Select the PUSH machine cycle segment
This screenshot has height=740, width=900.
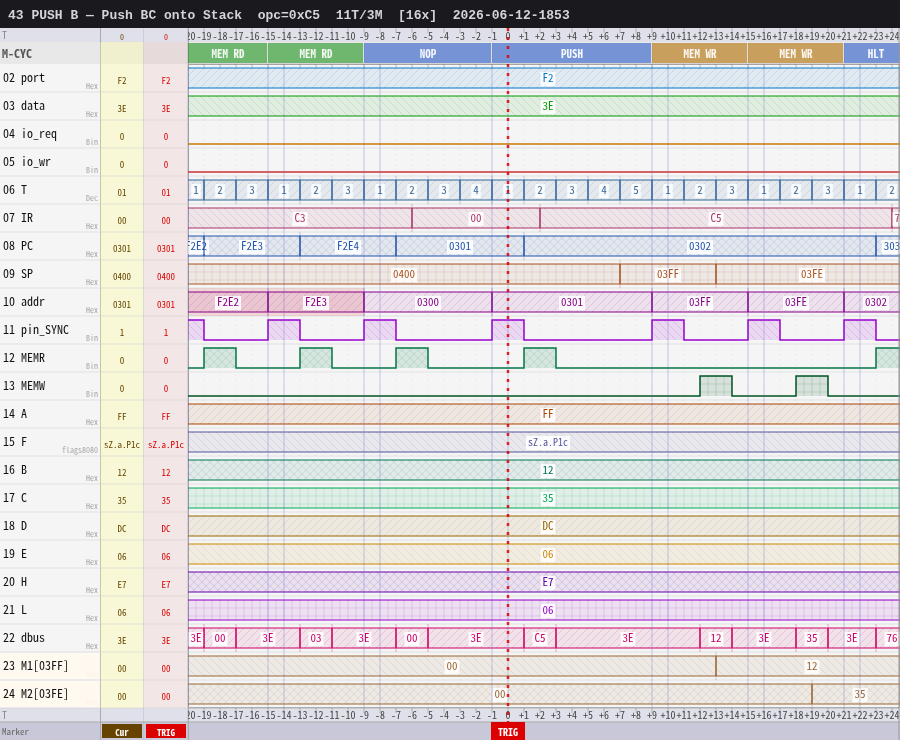[x=571, y=54]
